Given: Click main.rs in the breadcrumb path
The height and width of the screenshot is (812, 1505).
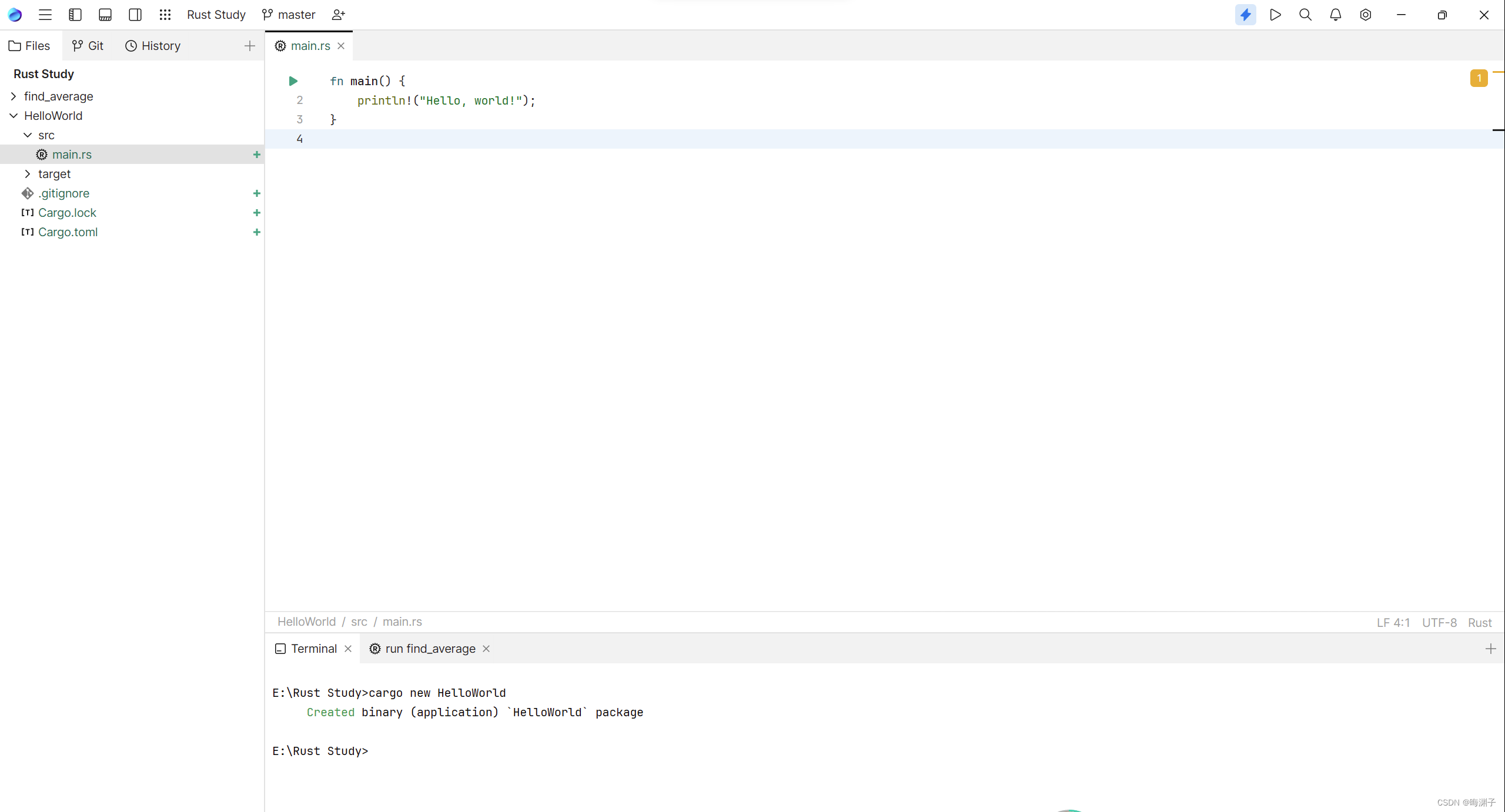Looking at the screenshot, I should click(x=402, y=622).
